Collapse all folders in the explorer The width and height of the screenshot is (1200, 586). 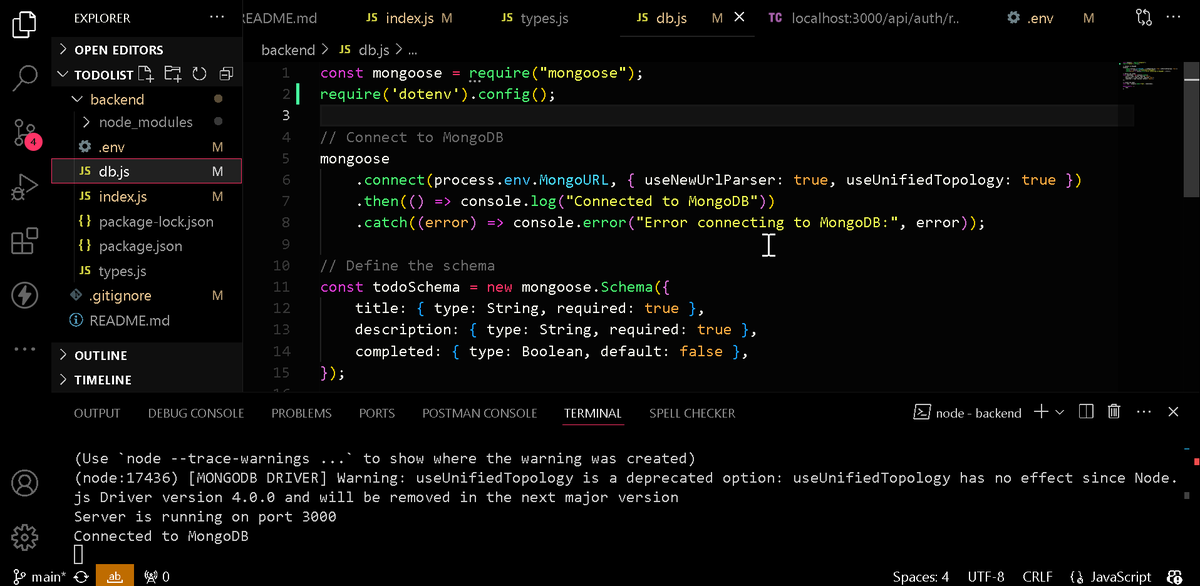[225, 74]
